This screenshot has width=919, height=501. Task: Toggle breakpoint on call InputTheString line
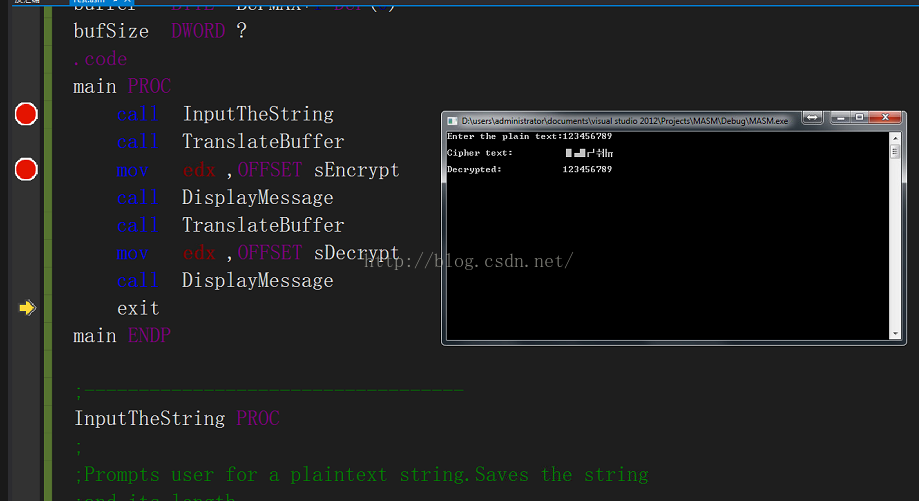click(26, 114)
